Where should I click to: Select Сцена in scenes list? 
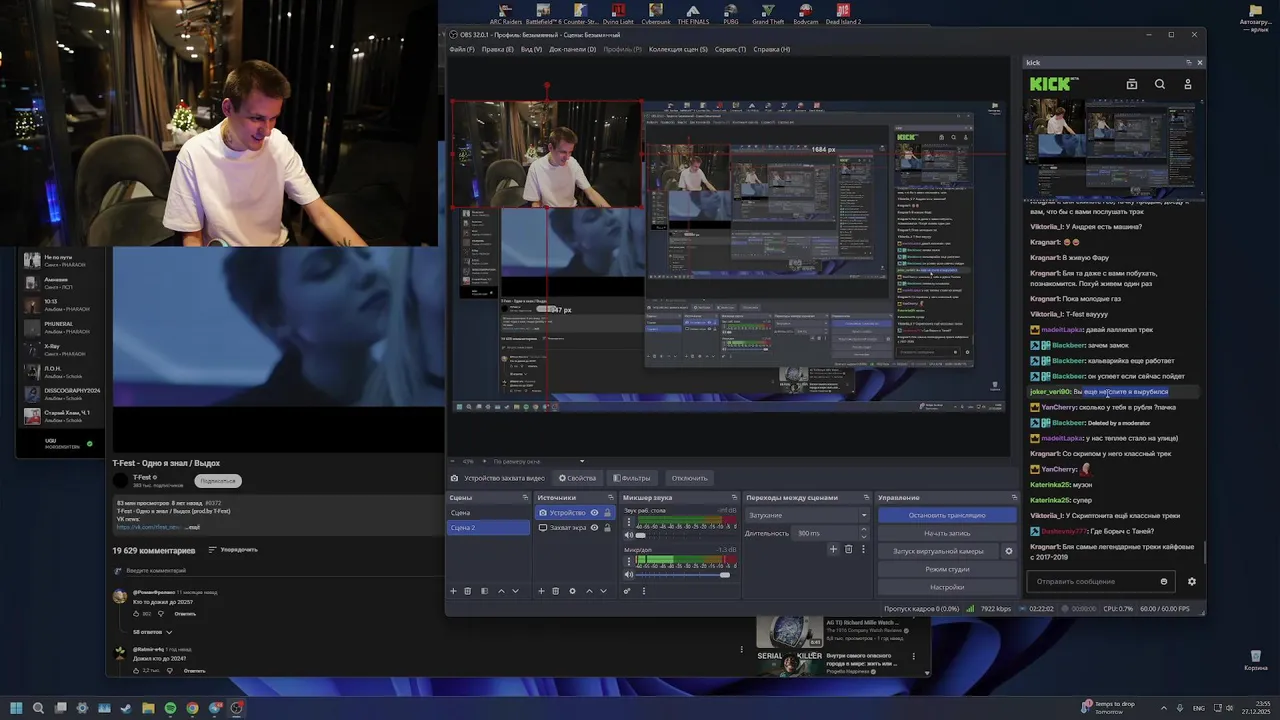click(x=488, y=513)
